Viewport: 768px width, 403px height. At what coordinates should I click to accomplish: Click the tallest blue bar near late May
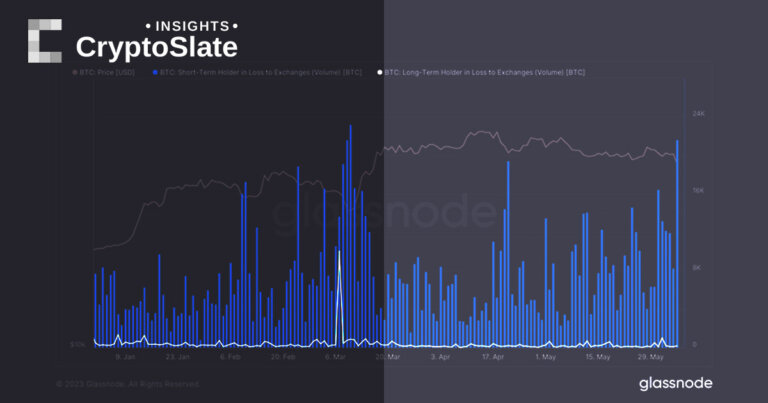(x=677, y=240)
